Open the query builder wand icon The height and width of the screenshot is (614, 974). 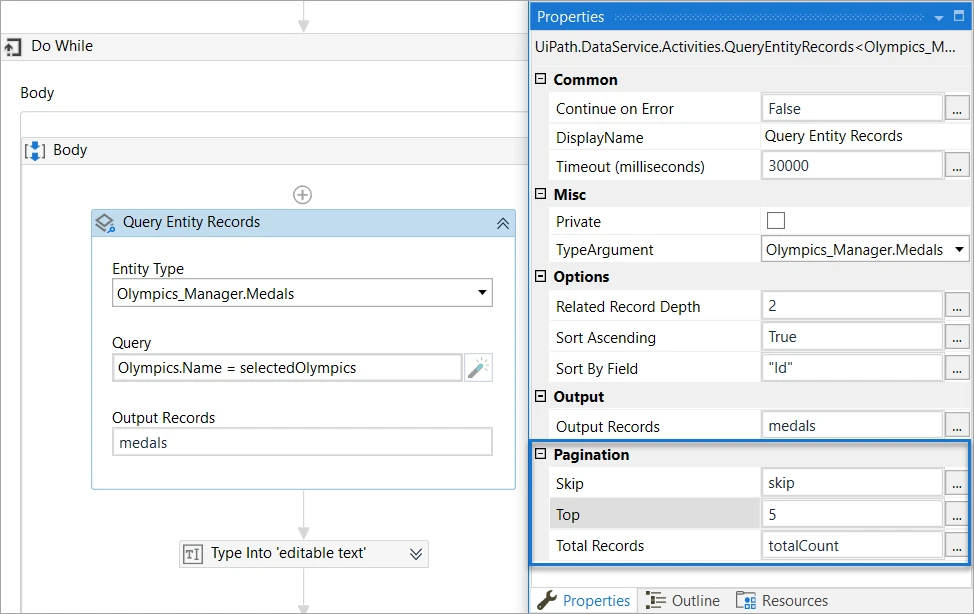pos(478,367)
